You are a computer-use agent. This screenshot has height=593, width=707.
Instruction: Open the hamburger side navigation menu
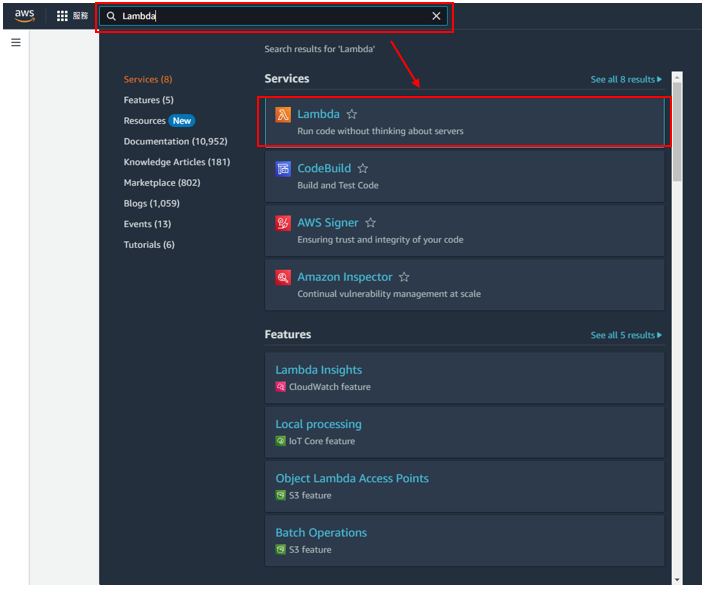pyautogui.click(x=16, y=42)
